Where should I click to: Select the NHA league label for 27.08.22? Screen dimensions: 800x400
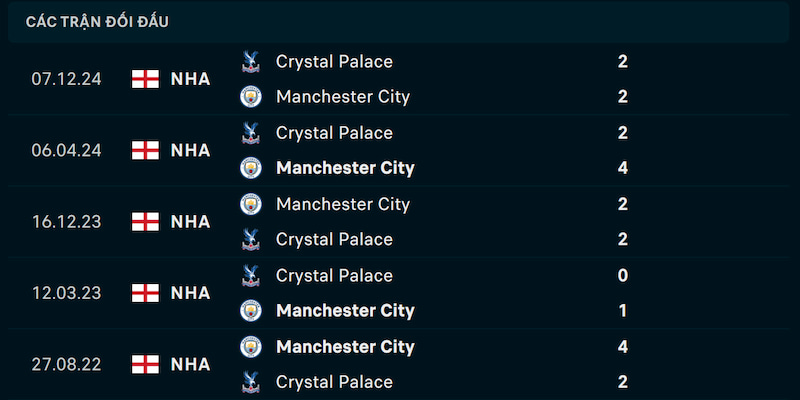(190, 364)
